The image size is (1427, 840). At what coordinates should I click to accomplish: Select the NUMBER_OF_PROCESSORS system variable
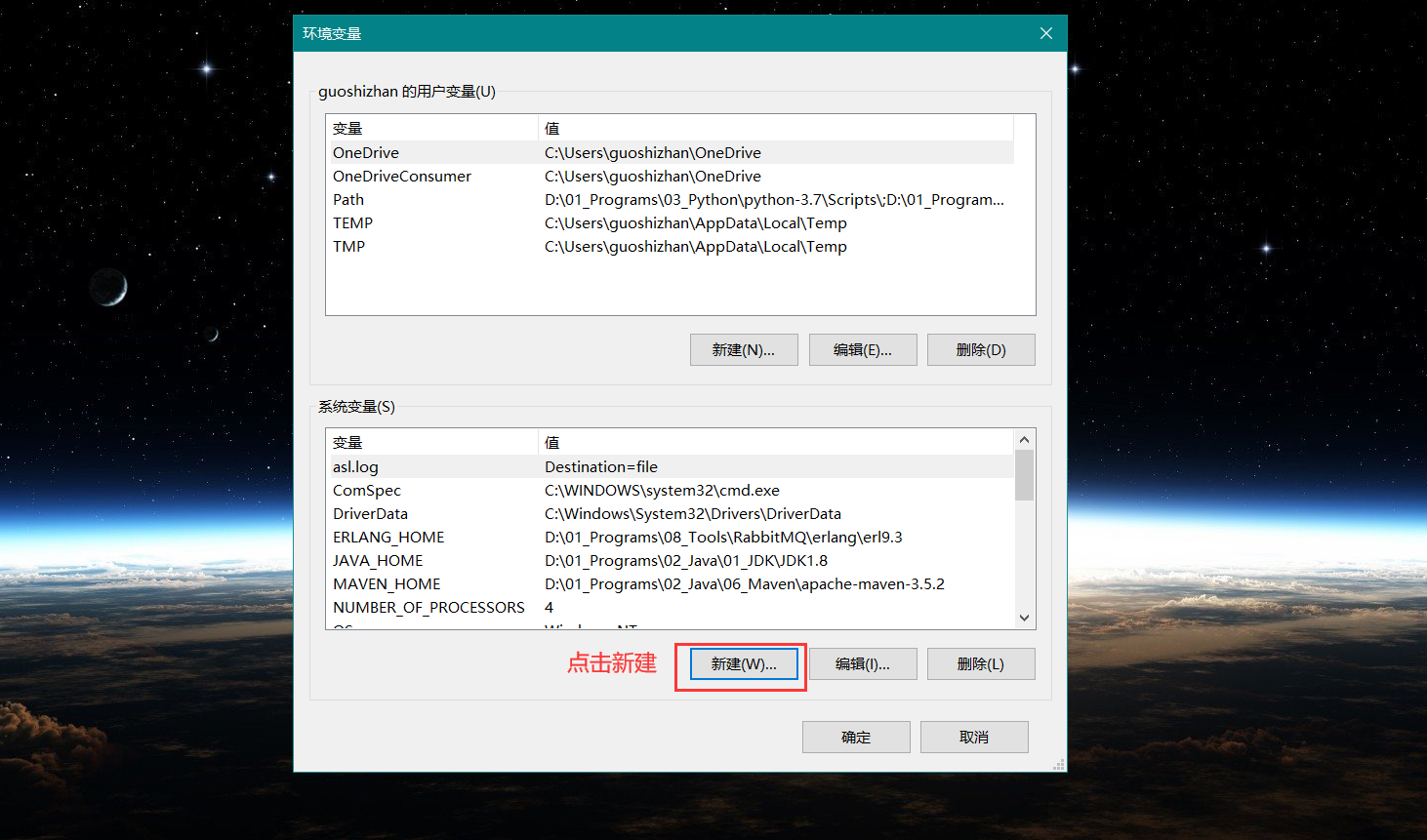pos(671,608)
